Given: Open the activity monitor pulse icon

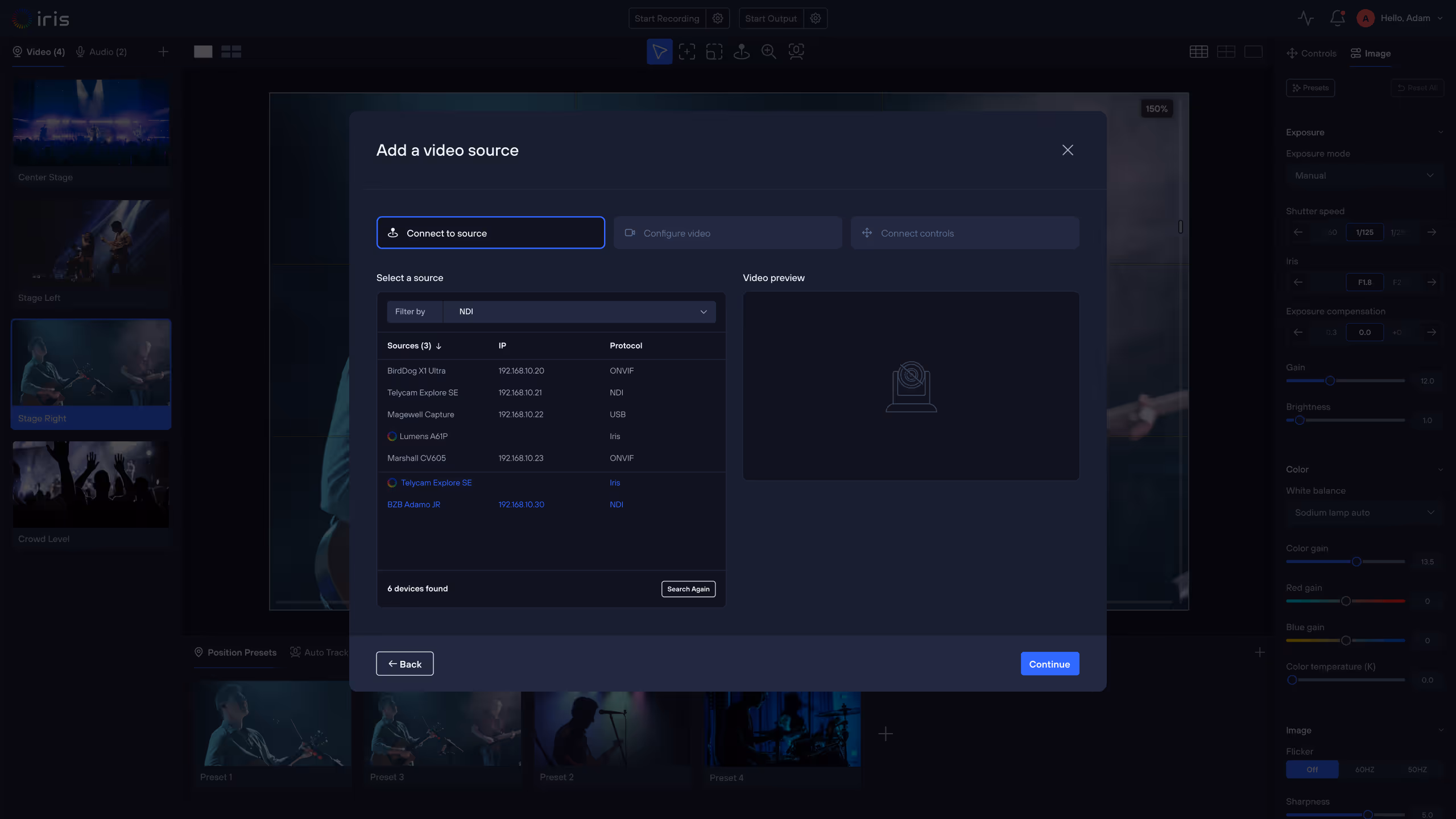Looking at the screenshot, I should pyautogui.click(x=1305, y=18).
